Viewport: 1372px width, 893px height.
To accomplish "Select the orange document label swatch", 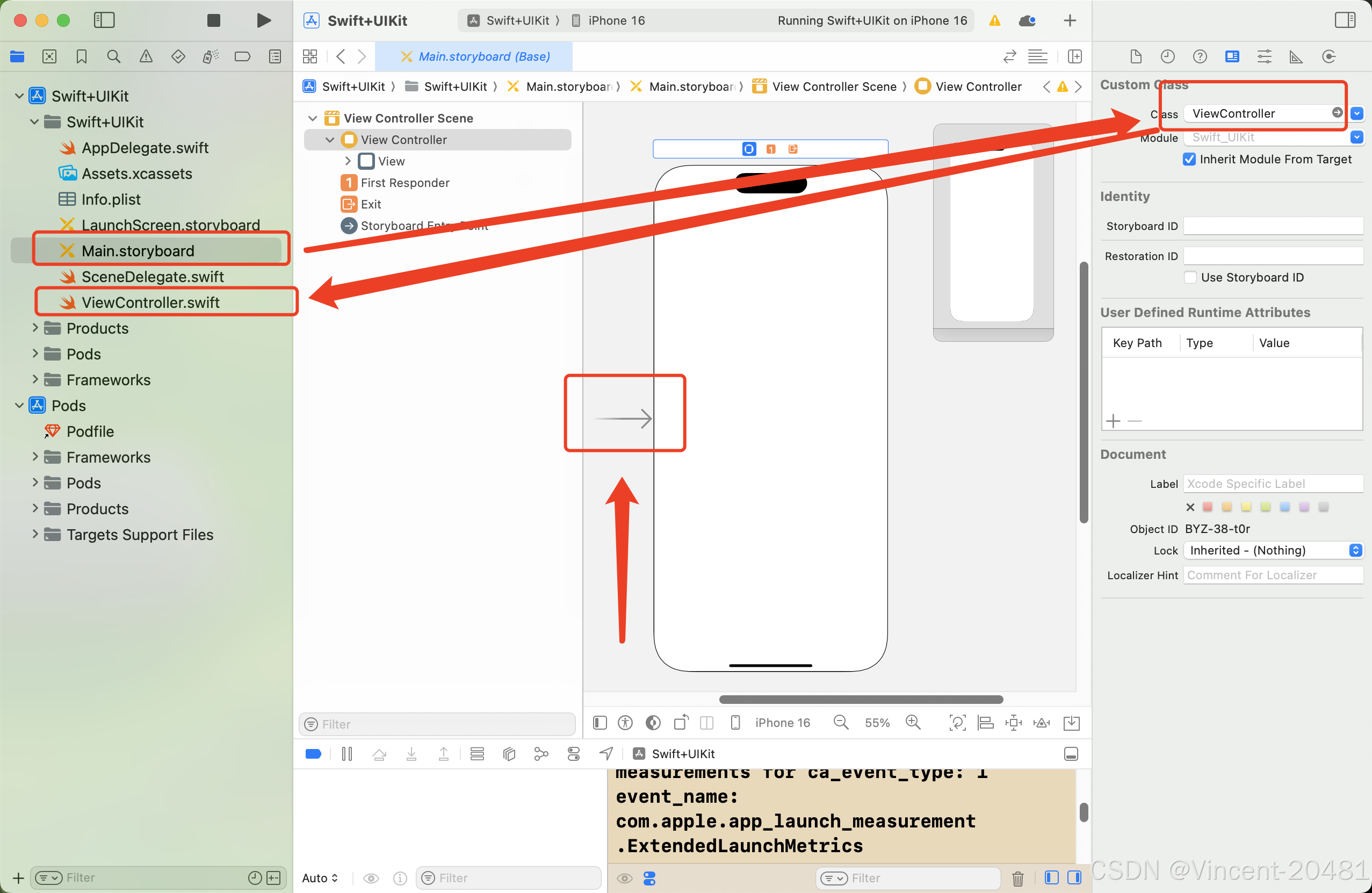I will point(1227,507).
